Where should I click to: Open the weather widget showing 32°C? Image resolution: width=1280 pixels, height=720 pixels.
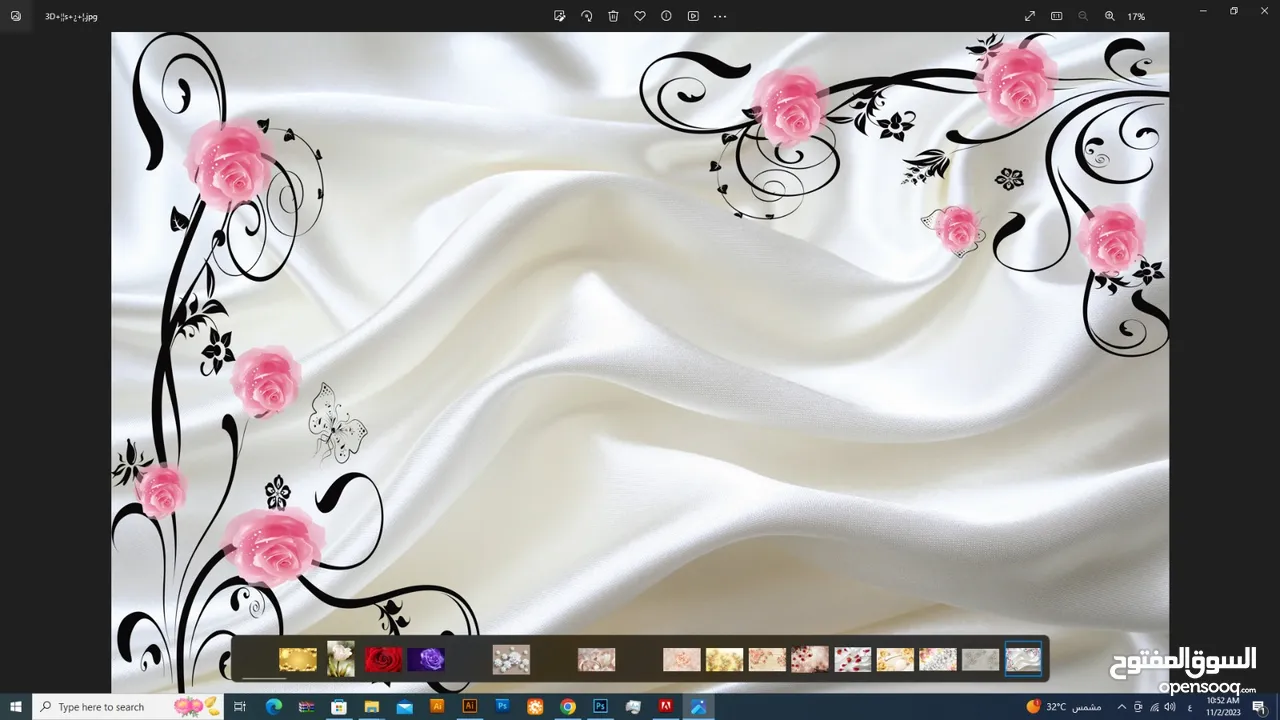coord(1063,707)
